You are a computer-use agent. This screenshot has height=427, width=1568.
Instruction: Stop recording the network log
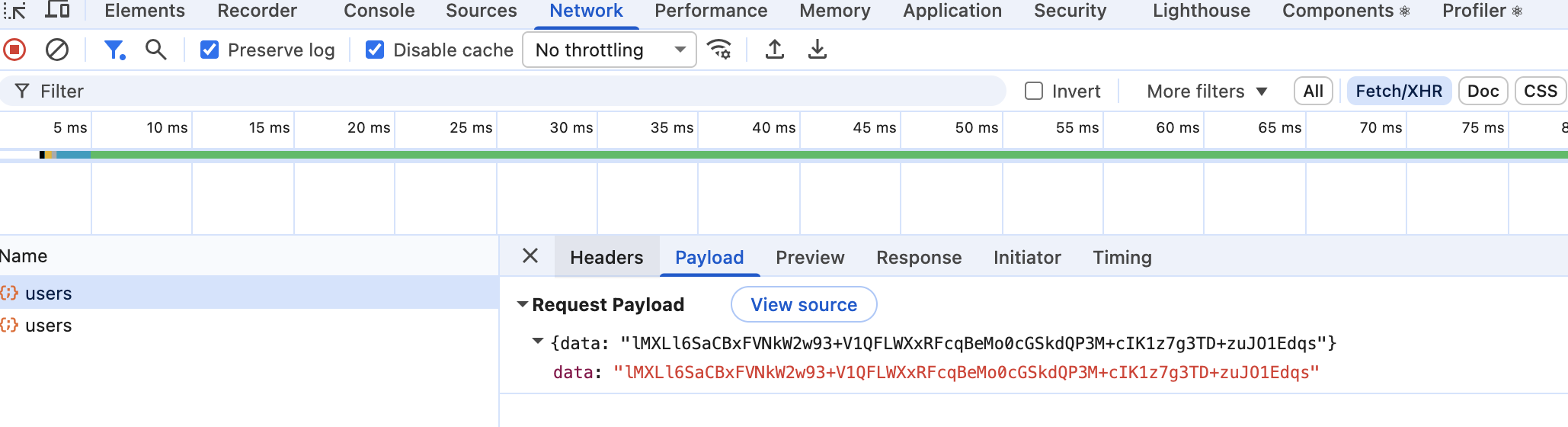14,50
